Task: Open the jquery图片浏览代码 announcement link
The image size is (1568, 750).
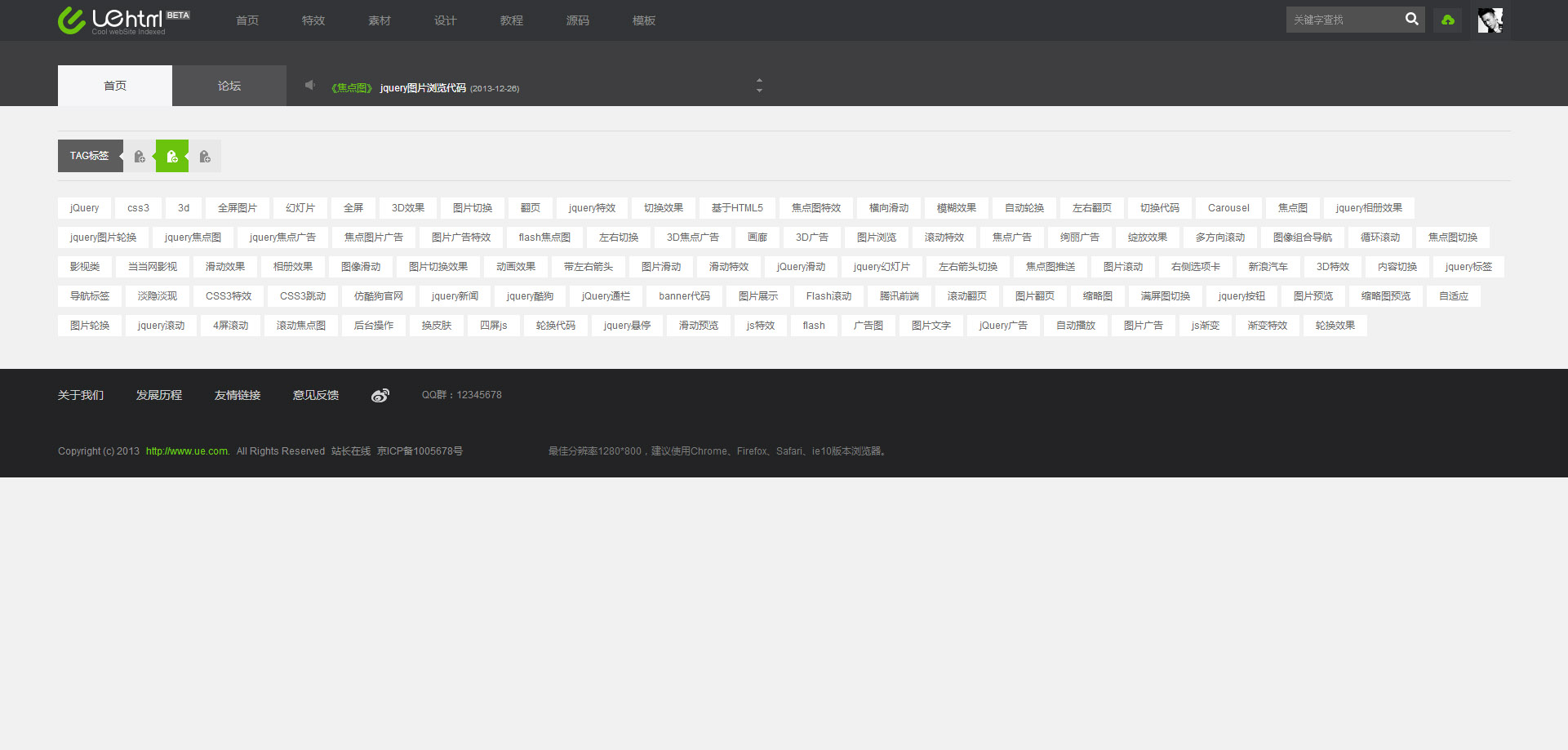Action: (x=423, y=88)
